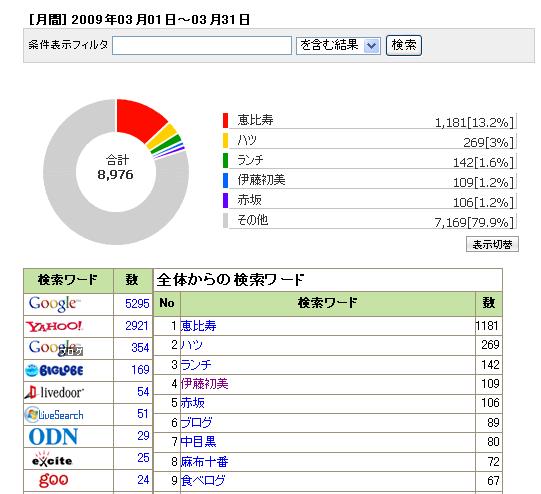Click the Yahoo! logo in the table

coord(54,326)
